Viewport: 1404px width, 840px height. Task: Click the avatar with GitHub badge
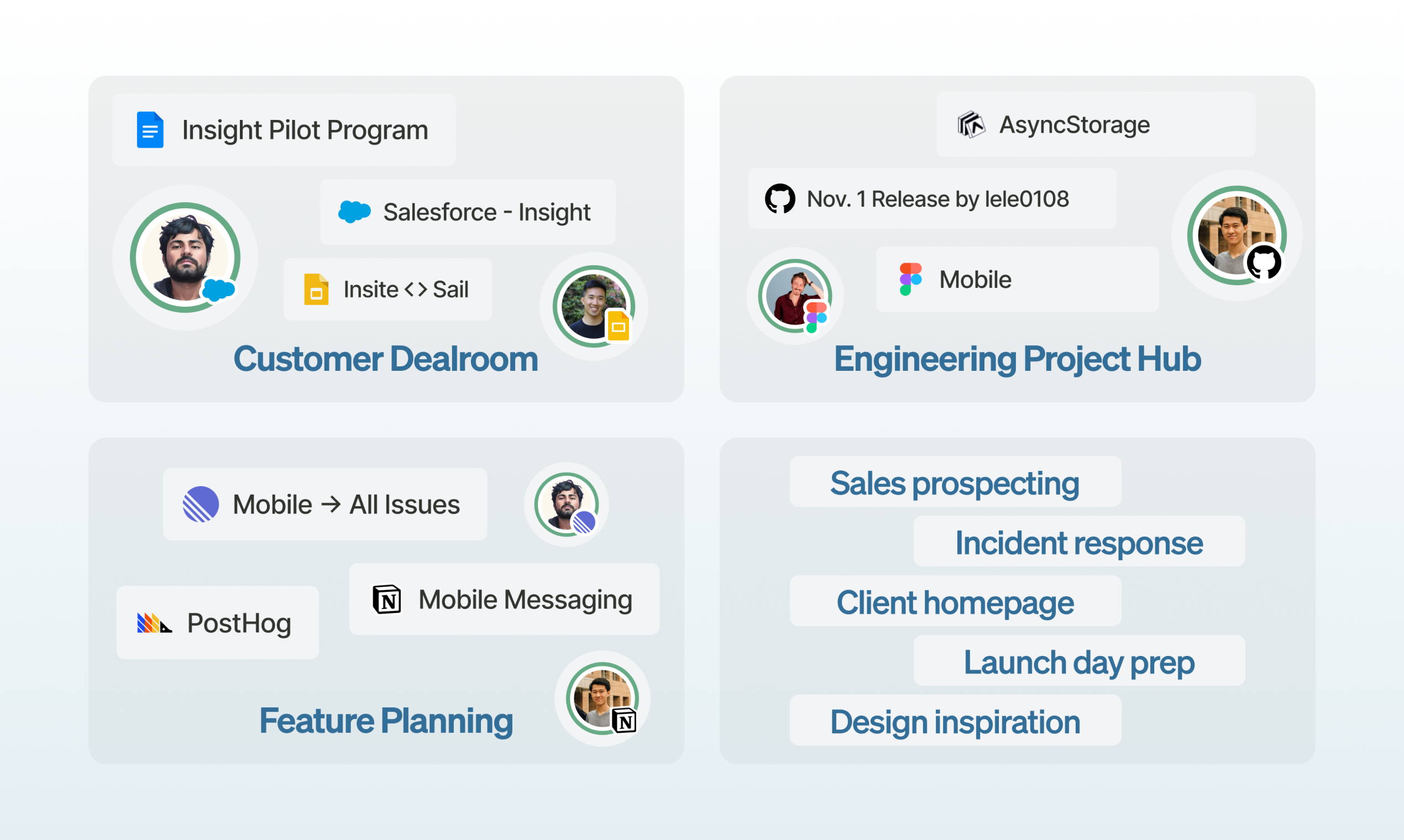(x=1237, y=234)
